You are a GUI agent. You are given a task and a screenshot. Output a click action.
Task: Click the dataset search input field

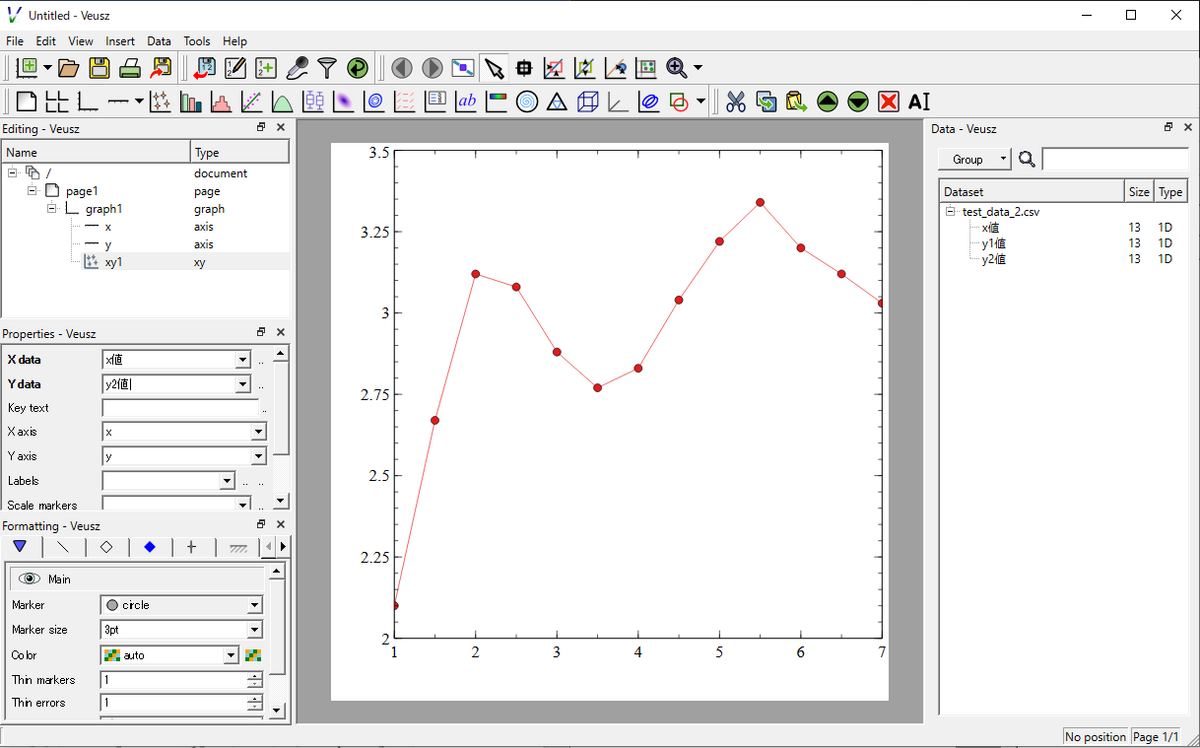click(x=1115, y=159)
